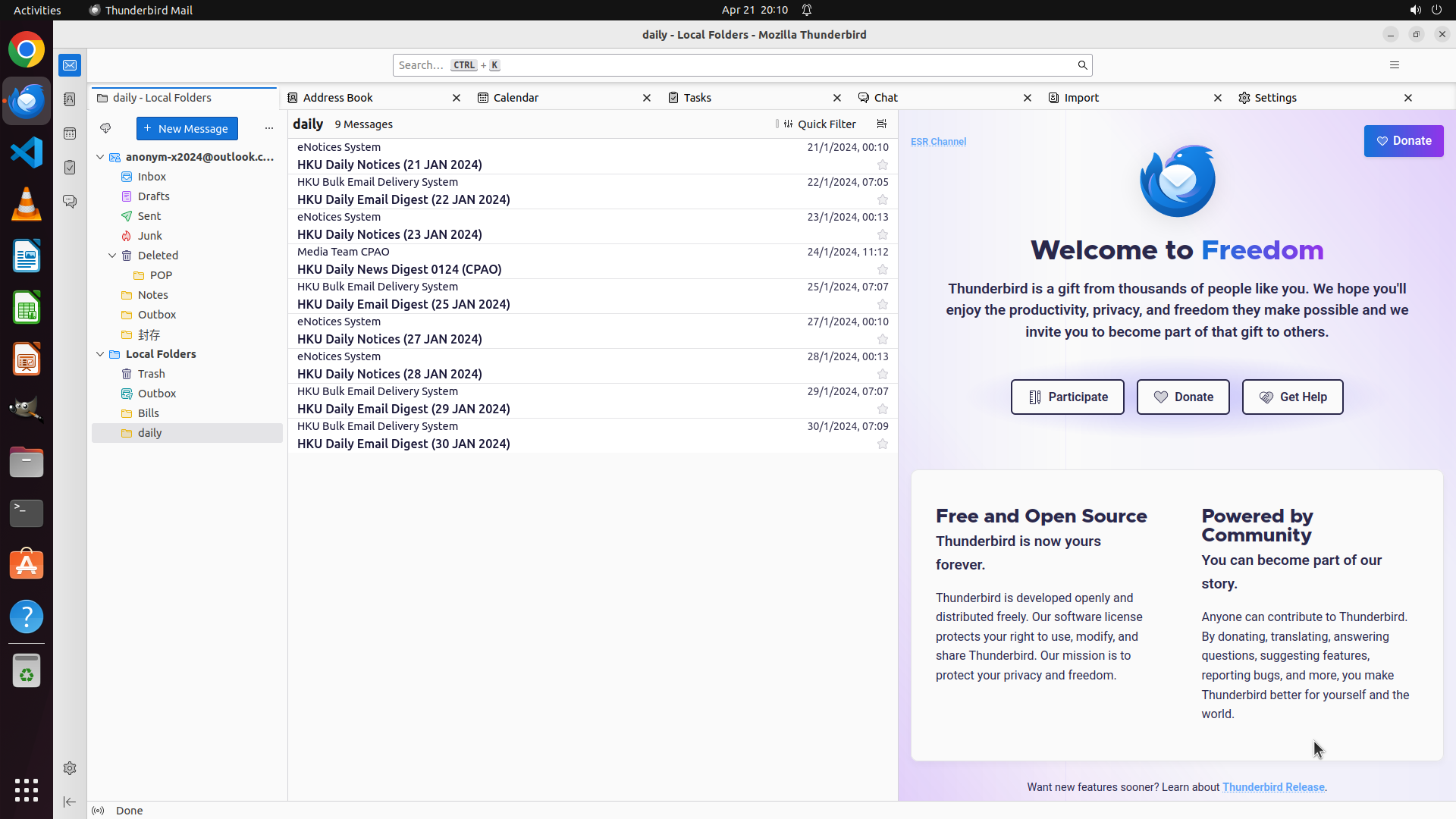The image size is (1456, 819).
Task: Open the Thunderbird Release link
Action: (1272, 787)
